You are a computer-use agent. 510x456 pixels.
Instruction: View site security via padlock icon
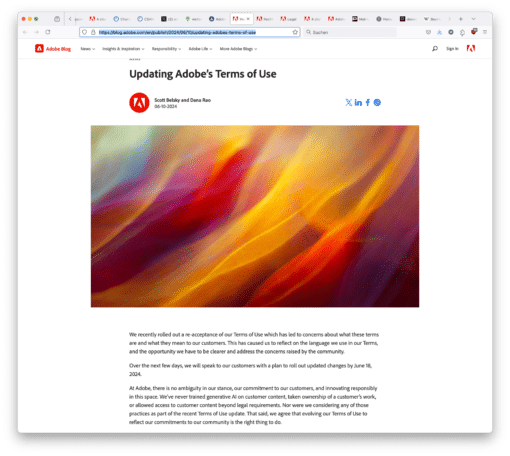coord(93,32)
